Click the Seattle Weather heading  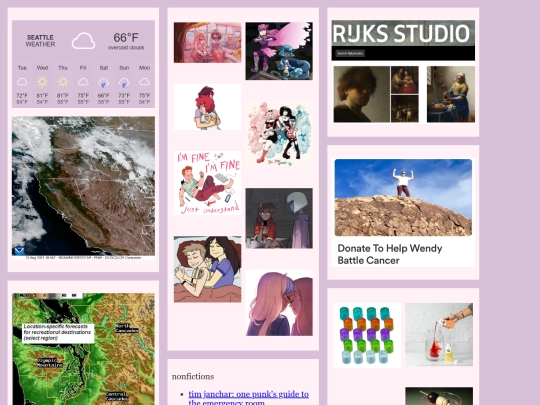coord(40,41)
